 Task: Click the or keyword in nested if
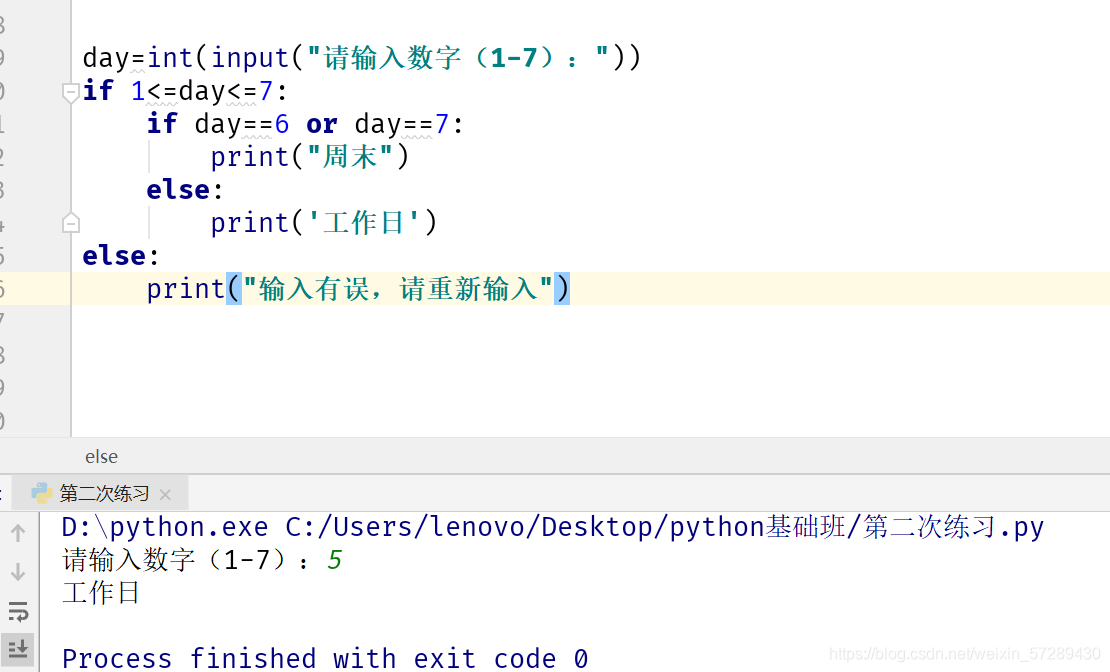321,125
